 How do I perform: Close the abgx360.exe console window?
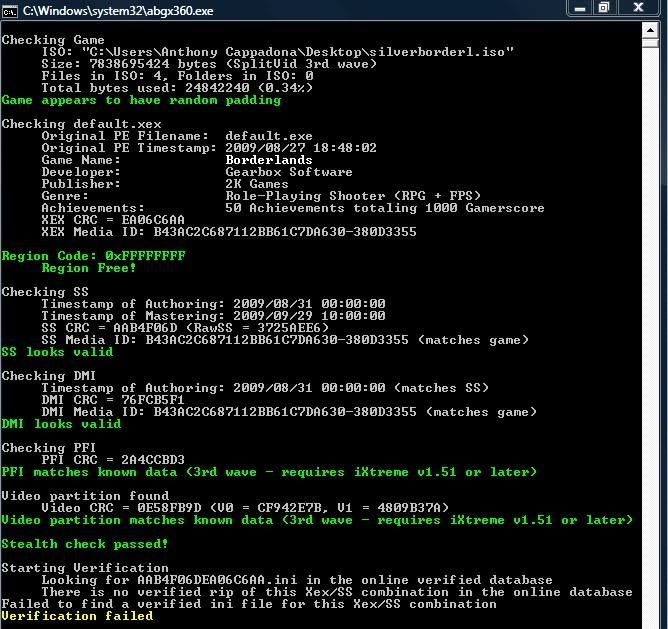click(638, 8)
